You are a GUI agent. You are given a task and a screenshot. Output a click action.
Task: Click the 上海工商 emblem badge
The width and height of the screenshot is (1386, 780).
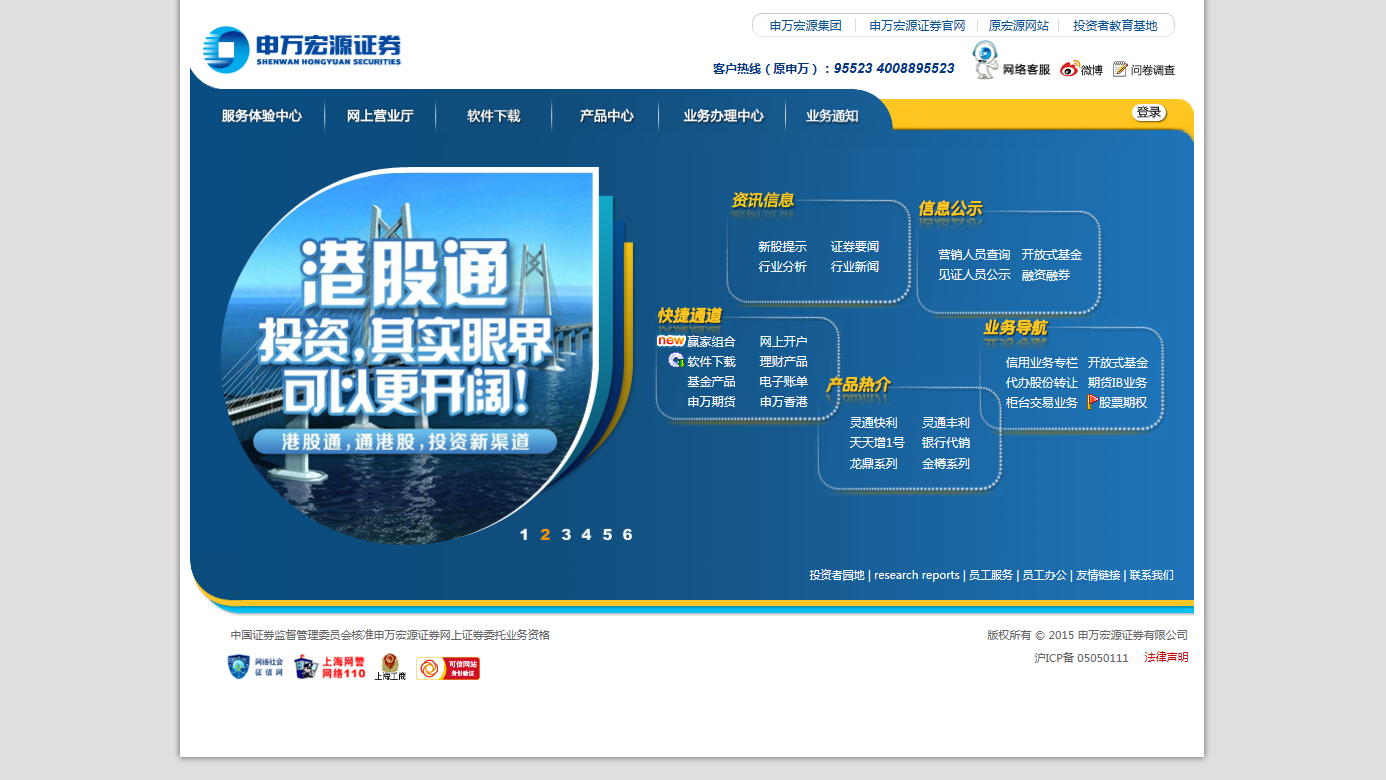390,667
